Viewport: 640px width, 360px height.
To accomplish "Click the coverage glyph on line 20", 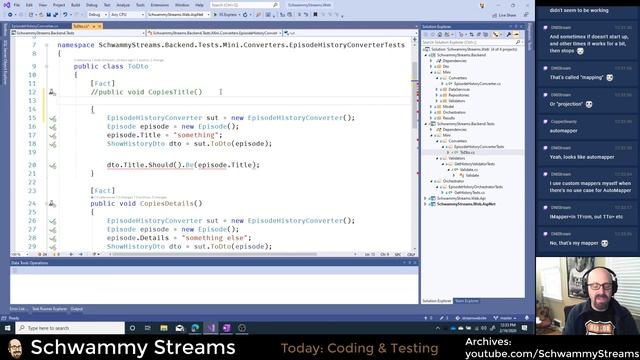I will click(53, 165).
